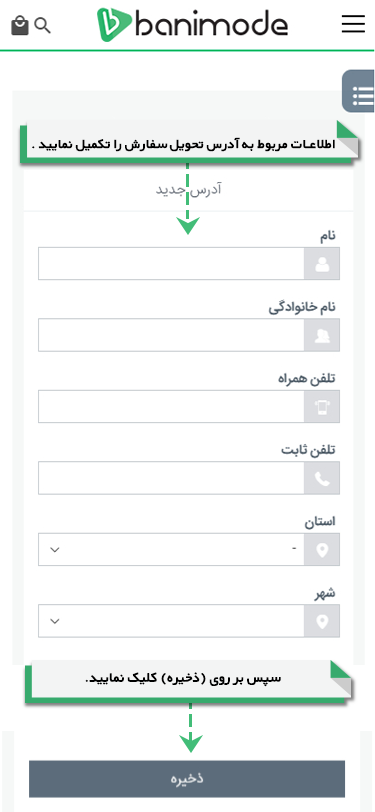Focus the نام first name field
The image size is (375, 812).
pos(171,264)
